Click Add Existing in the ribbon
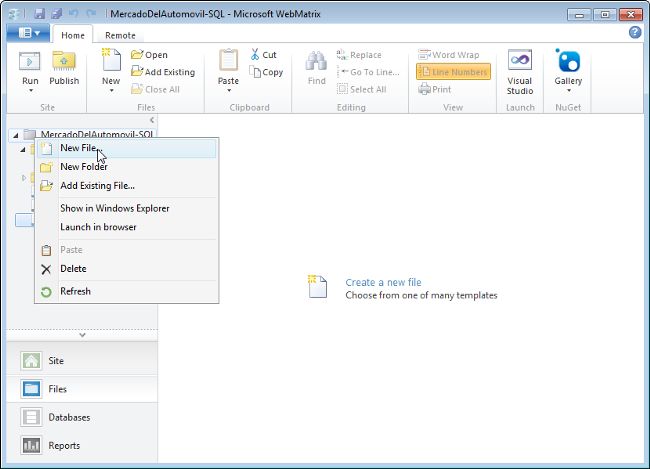Screen dimensions: 650x469 click(x=163, y=72)
